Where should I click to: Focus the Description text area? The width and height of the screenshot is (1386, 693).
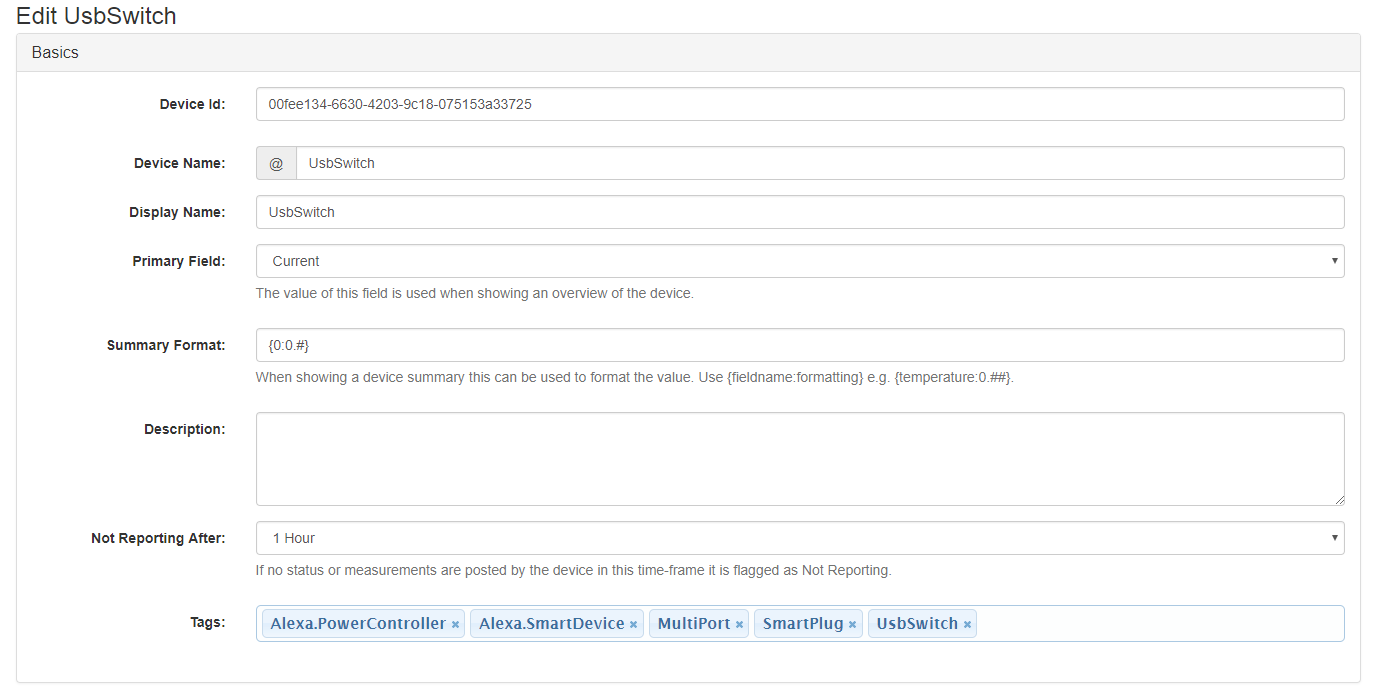click(x=799, y=459)
